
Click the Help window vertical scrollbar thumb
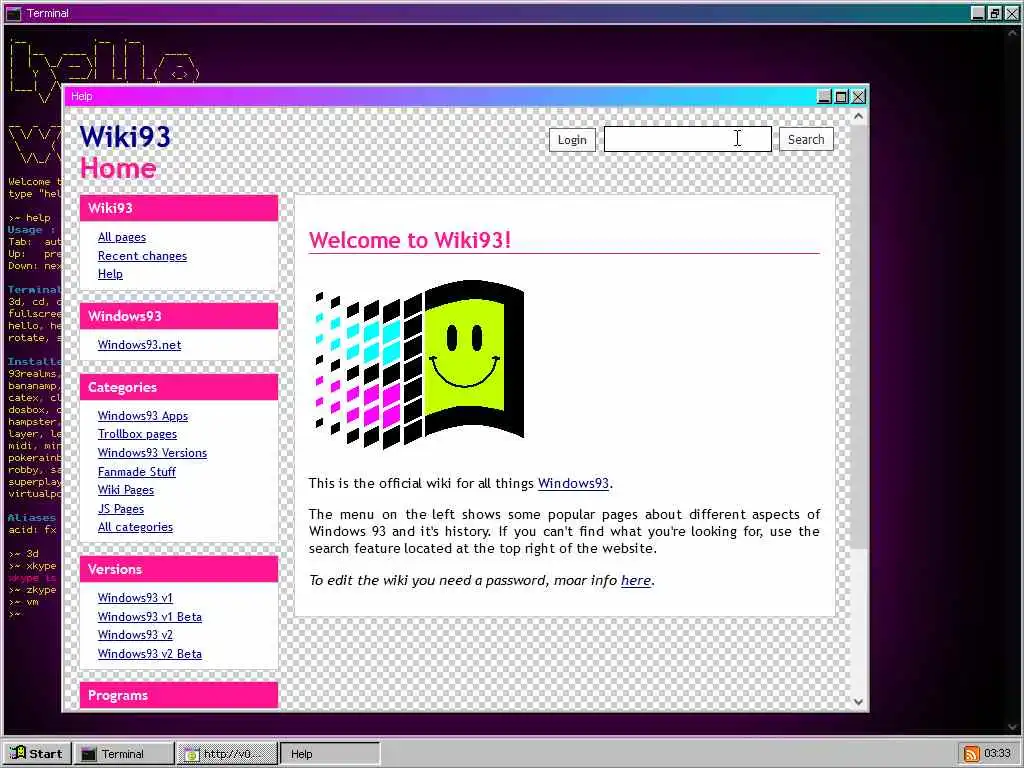coord(858,336)
